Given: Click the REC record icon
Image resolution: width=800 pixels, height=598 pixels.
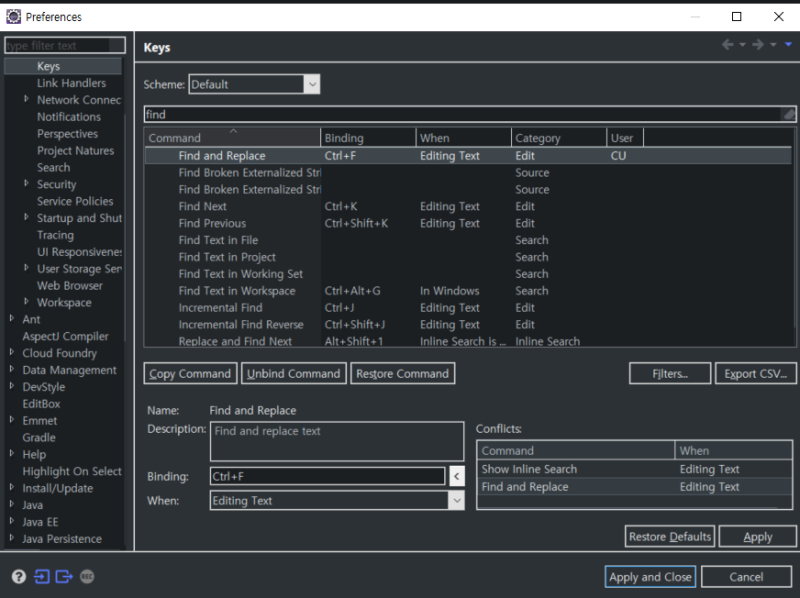Looking at the screenshot, I should point(87,576).
